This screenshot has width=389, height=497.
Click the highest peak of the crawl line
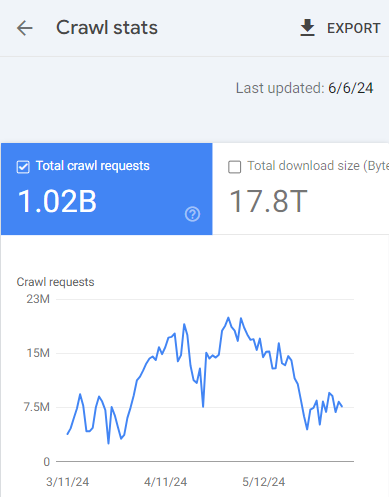coord(228,318)
